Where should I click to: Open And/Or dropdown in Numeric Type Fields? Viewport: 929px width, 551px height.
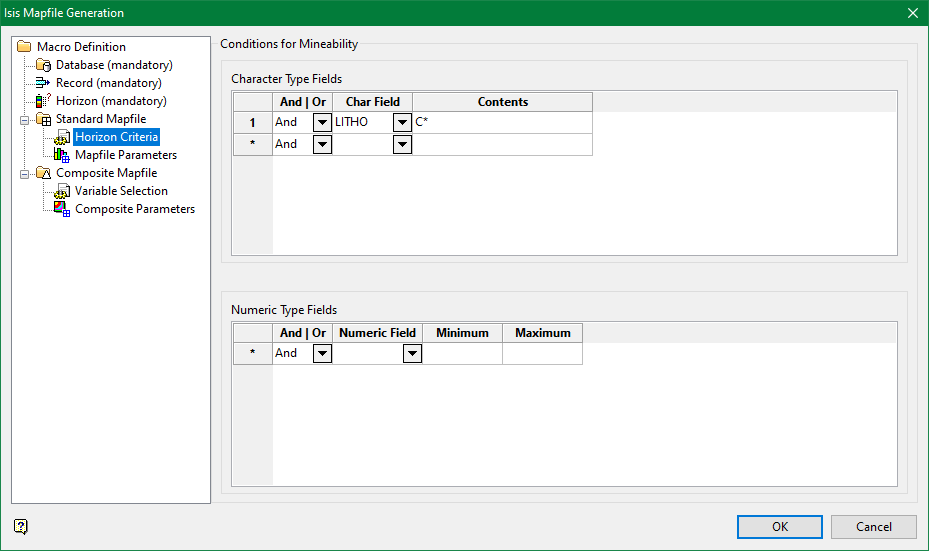(x=322, y=353)
